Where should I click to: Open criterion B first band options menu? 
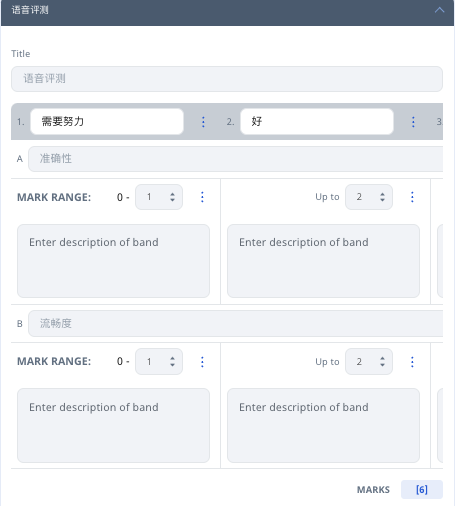(202, 362)
